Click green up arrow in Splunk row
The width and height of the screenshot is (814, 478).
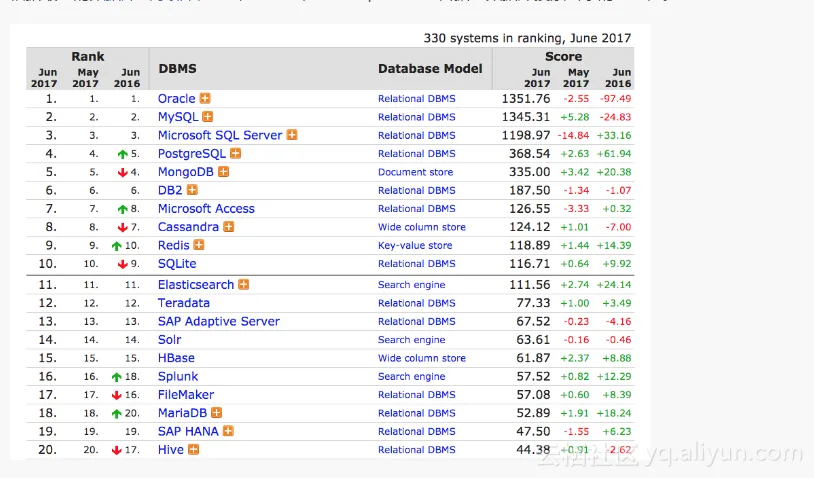[x=116, y=377]
